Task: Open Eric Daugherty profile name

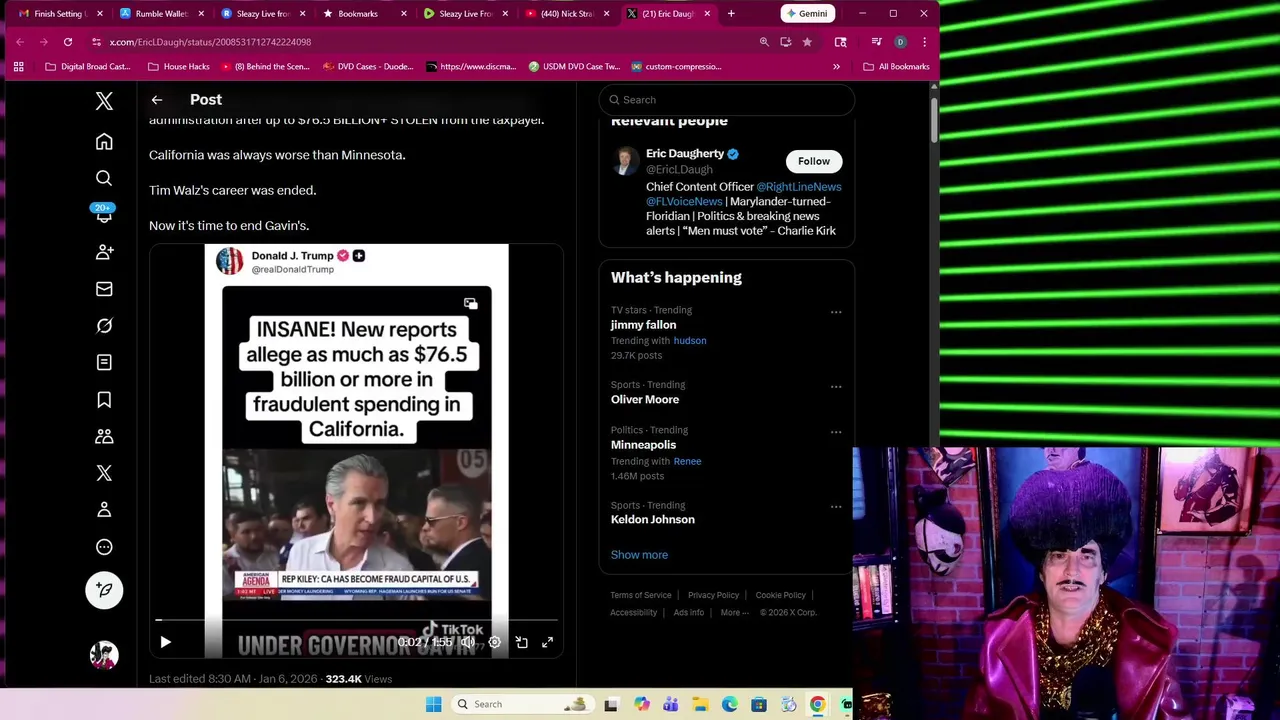Action: pyautogui.click(x=685, y=154)
